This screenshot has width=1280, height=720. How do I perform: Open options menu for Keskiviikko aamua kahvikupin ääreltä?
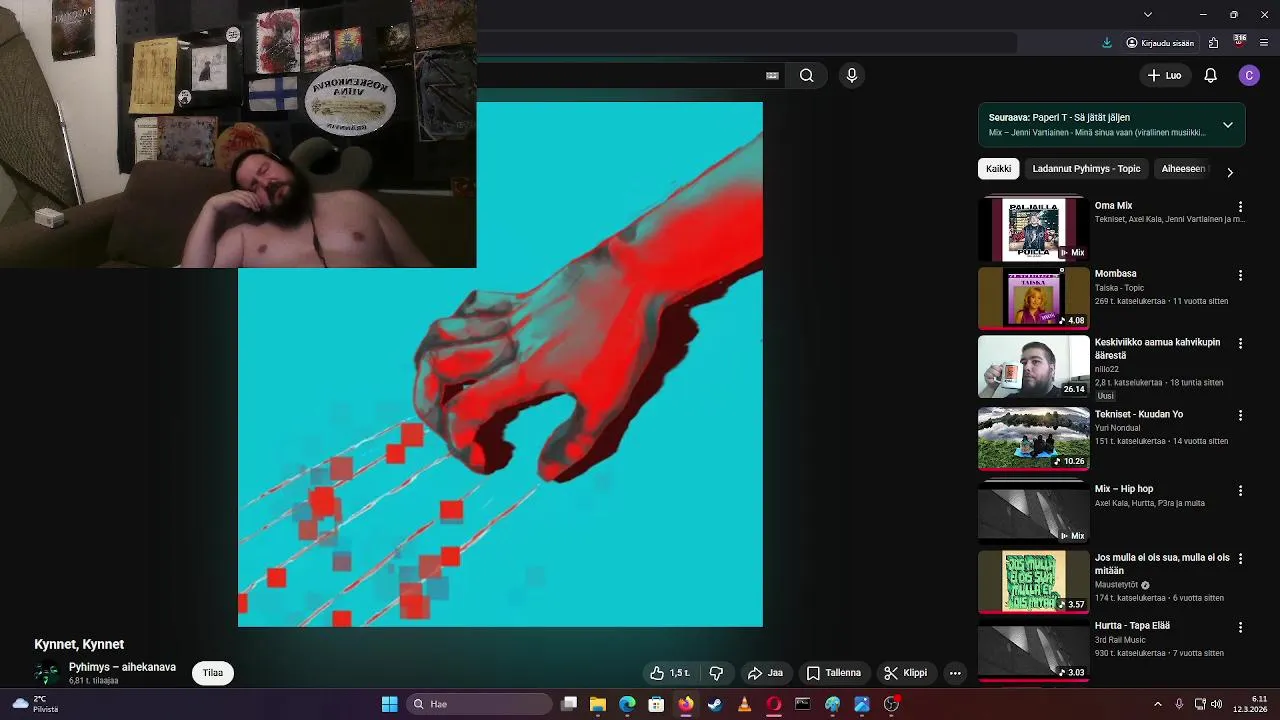[1240, 343]
